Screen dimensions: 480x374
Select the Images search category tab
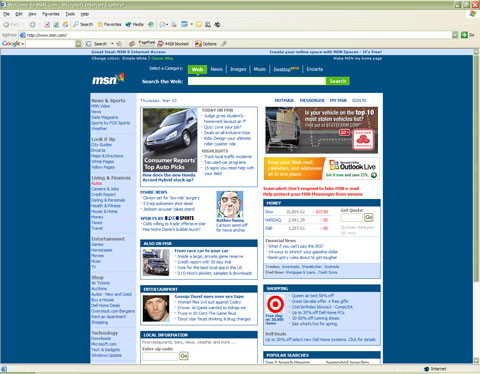238,69
